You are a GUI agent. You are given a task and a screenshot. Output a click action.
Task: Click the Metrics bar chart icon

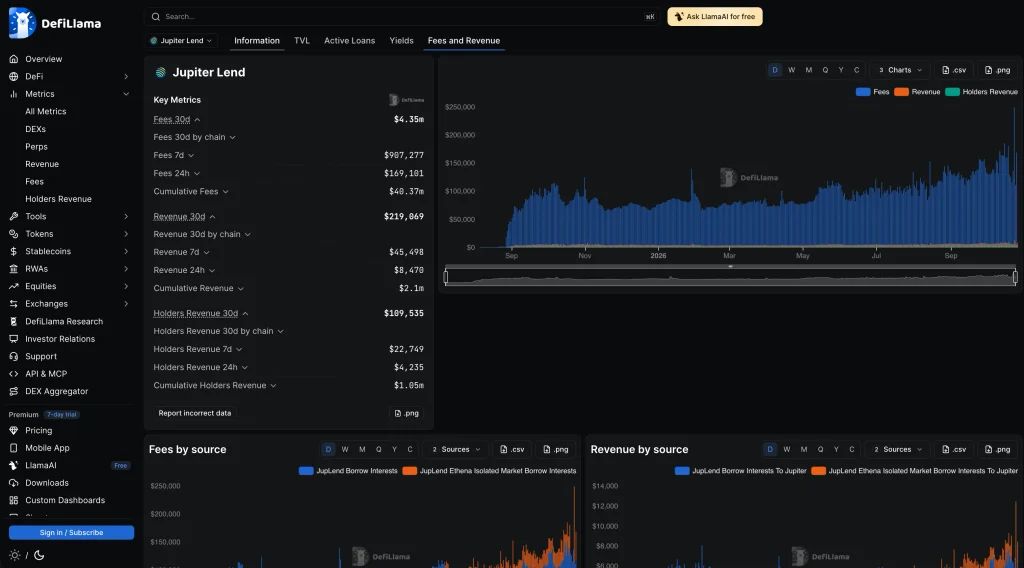coord(14,94)
